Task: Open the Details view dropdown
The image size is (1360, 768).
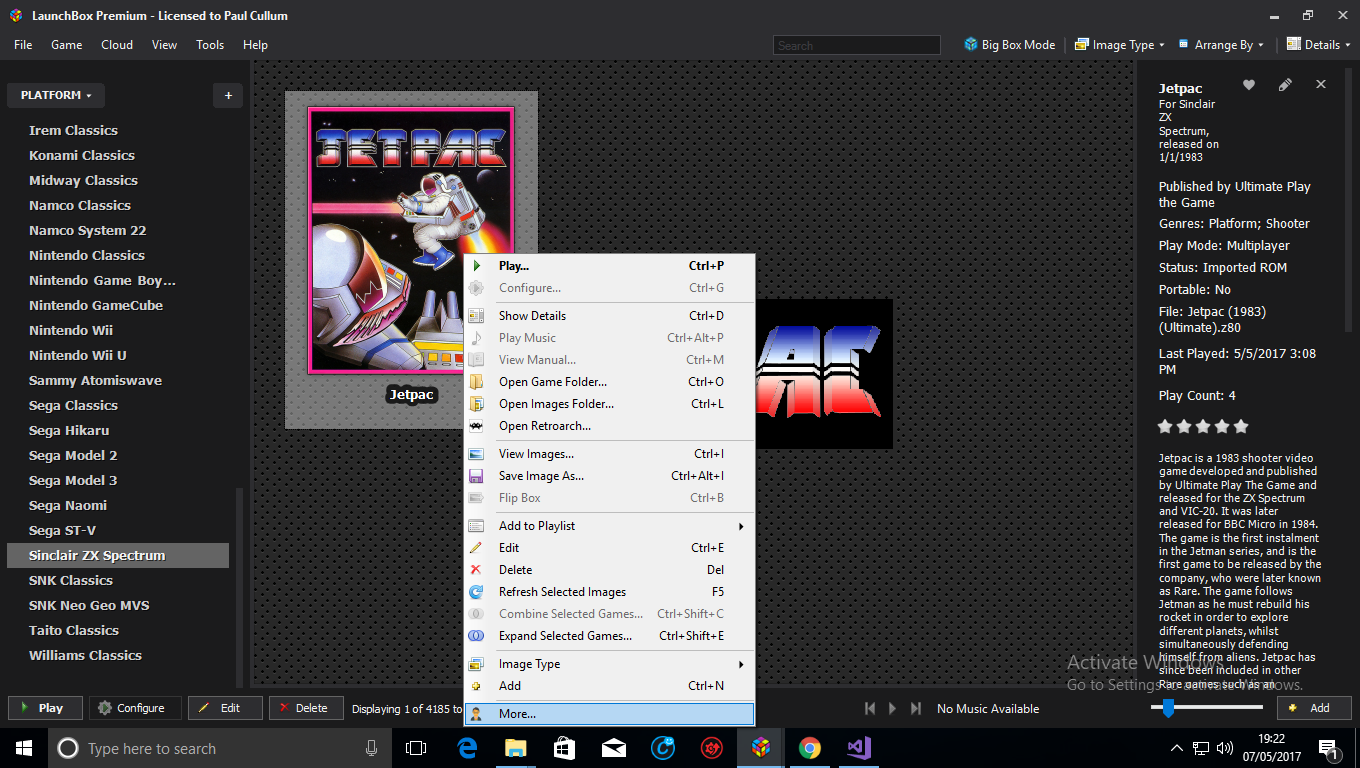Action: coord(1319,45)
